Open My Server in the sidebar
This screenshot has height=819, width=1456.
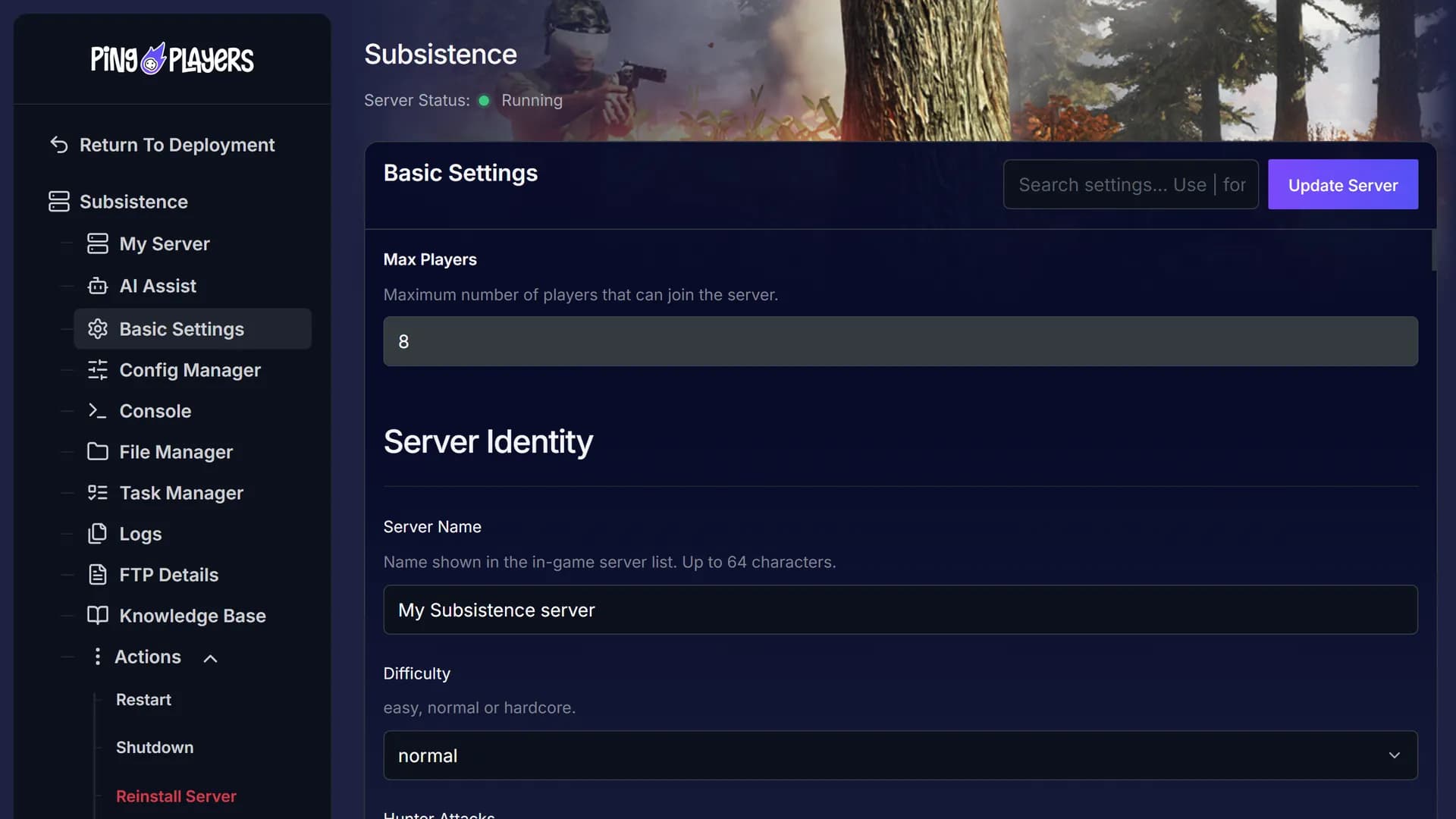coord(165,243)
